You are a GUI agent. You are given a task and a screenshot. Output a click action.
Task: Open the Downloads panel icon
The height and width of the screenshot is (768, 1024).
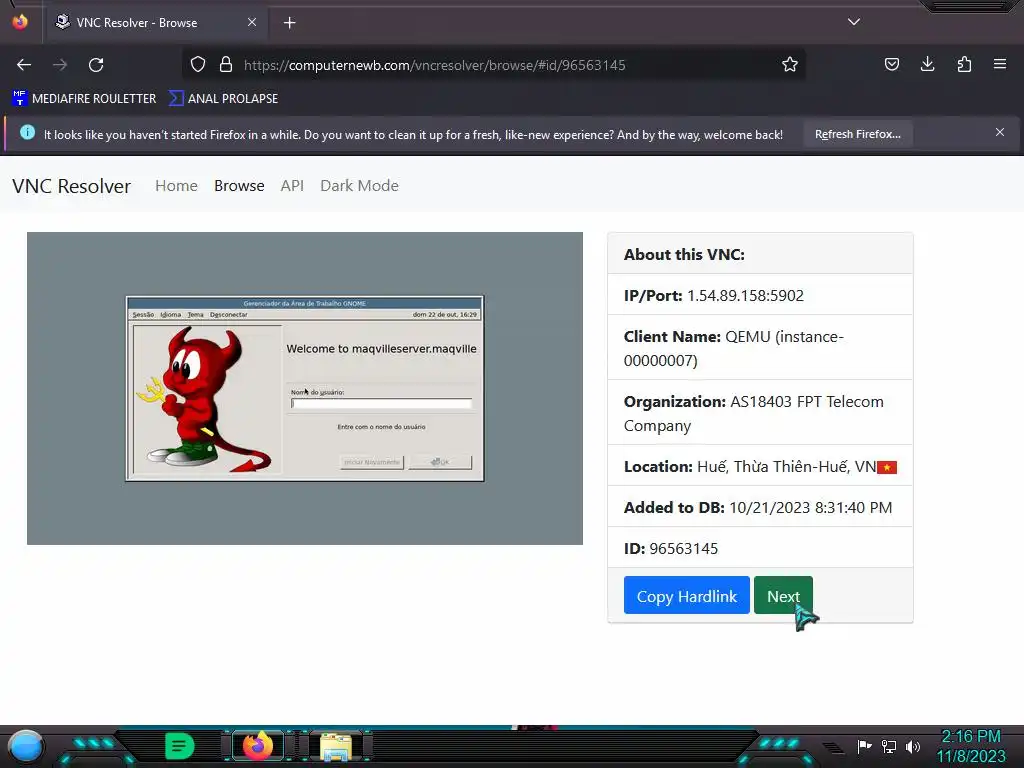point(927,64)
